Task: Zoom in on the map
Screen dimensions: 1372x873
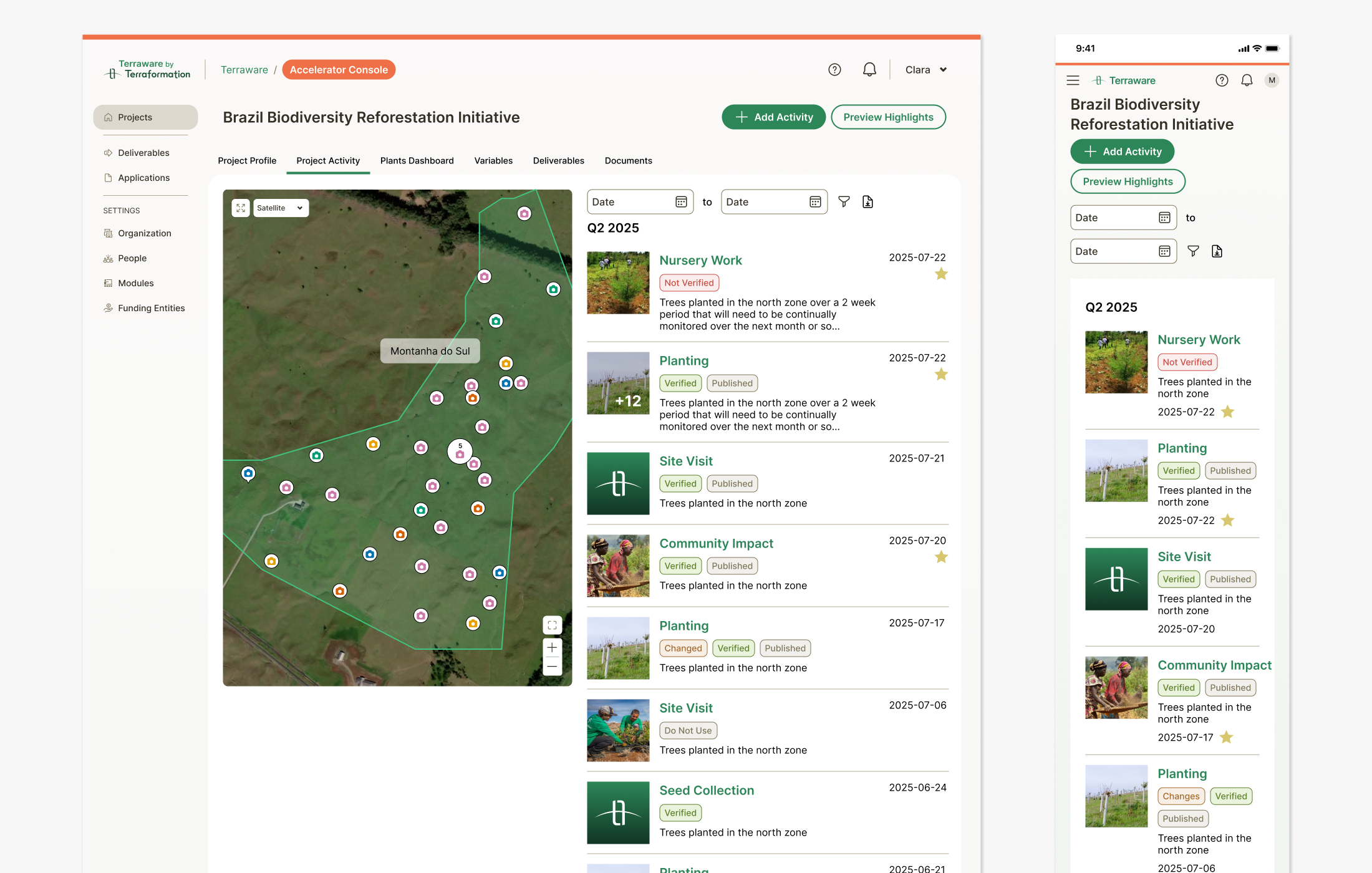Action: point(552,648)
